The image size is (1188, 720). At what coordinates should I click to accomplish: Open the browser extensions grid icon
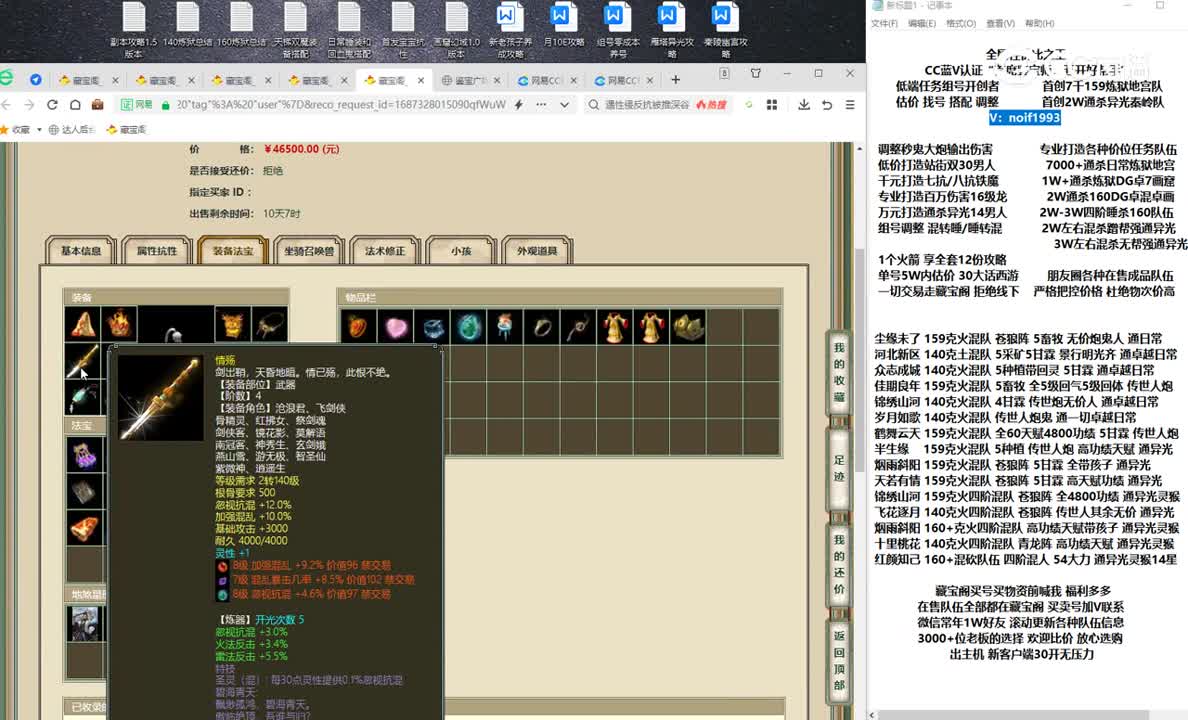772,105
